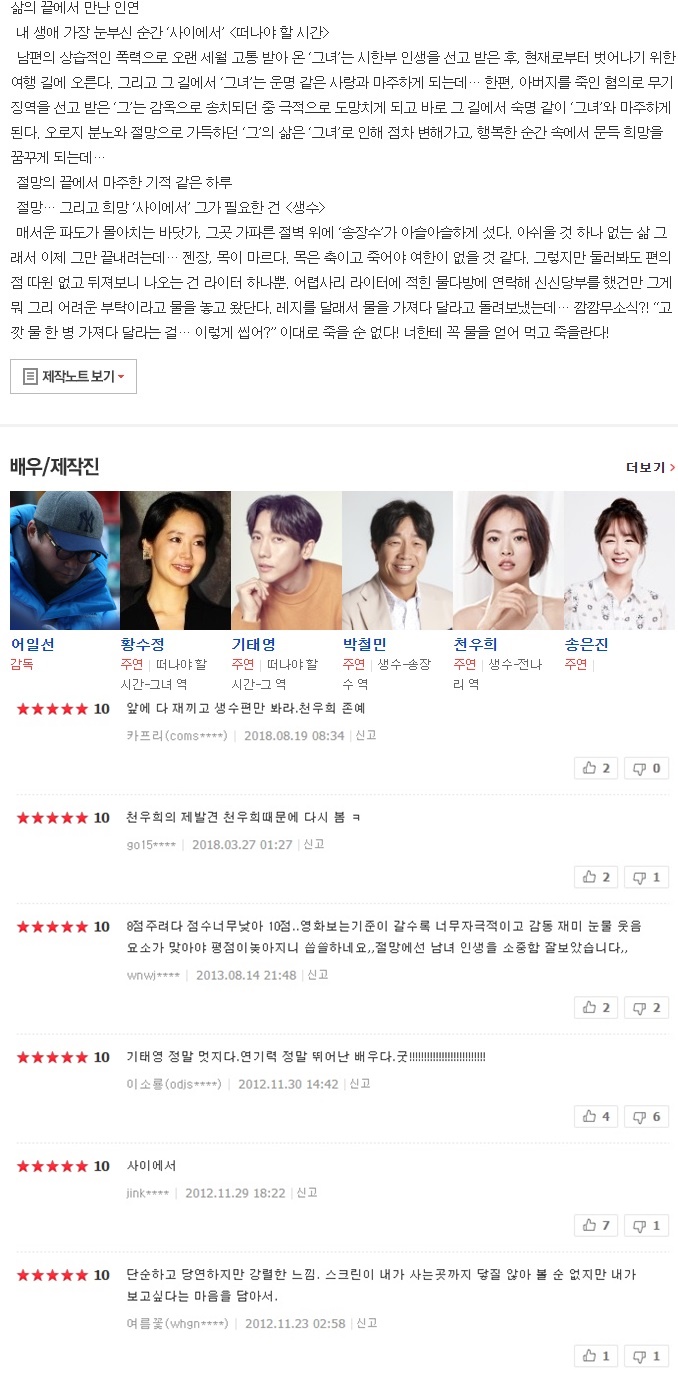Thumbs-down the 여름꽃 review
Viewport: 678px width, 1381px height.
coord(646,1356)
